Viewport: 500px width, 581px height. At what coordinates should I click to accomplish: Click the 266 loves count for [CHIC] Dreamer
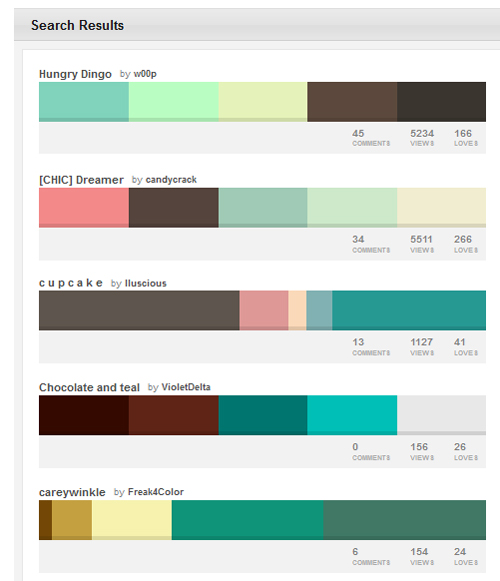(x=466, y=244)
